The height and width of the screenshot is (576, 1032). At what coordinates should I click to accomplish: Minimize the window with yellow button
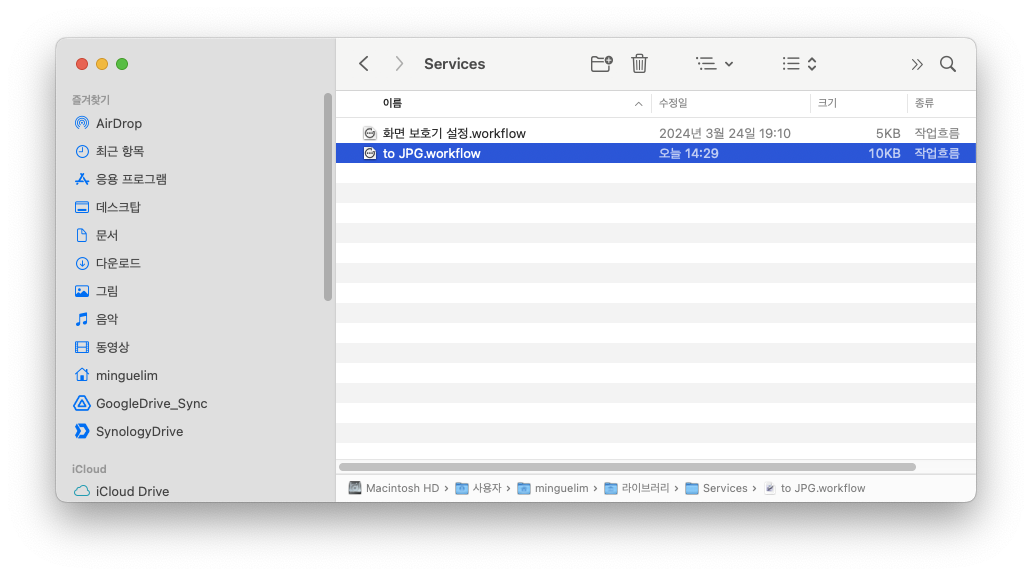[x=102, y=64]
